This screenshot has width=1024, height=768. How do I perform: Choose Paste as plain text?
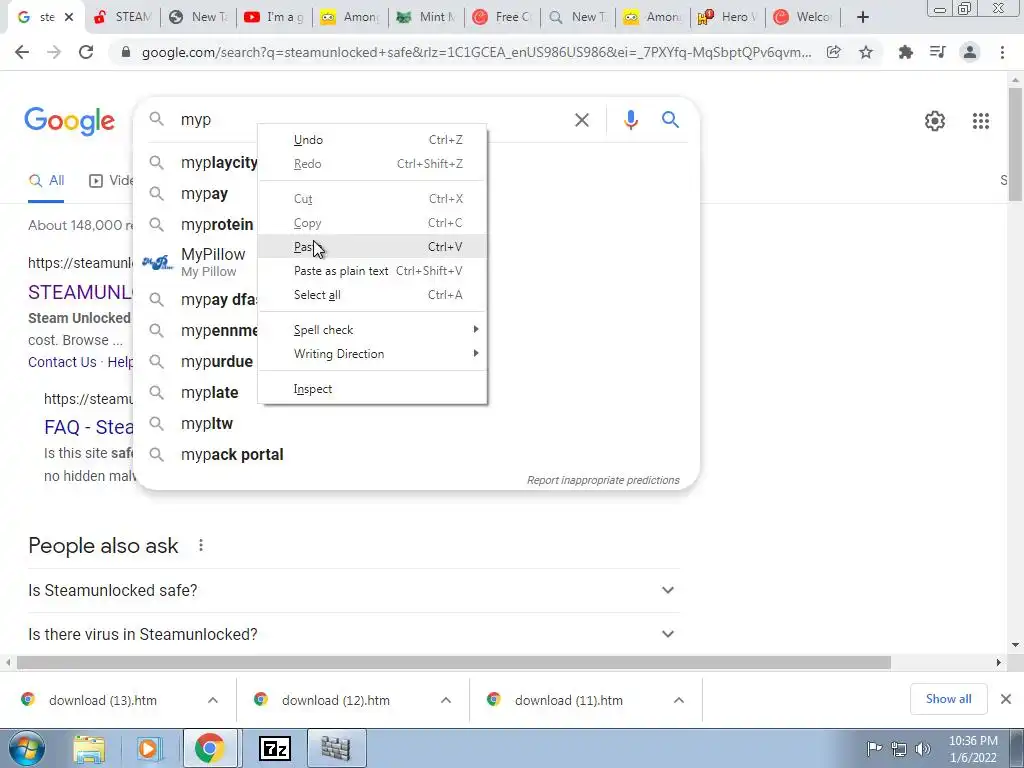click(372, 271)
